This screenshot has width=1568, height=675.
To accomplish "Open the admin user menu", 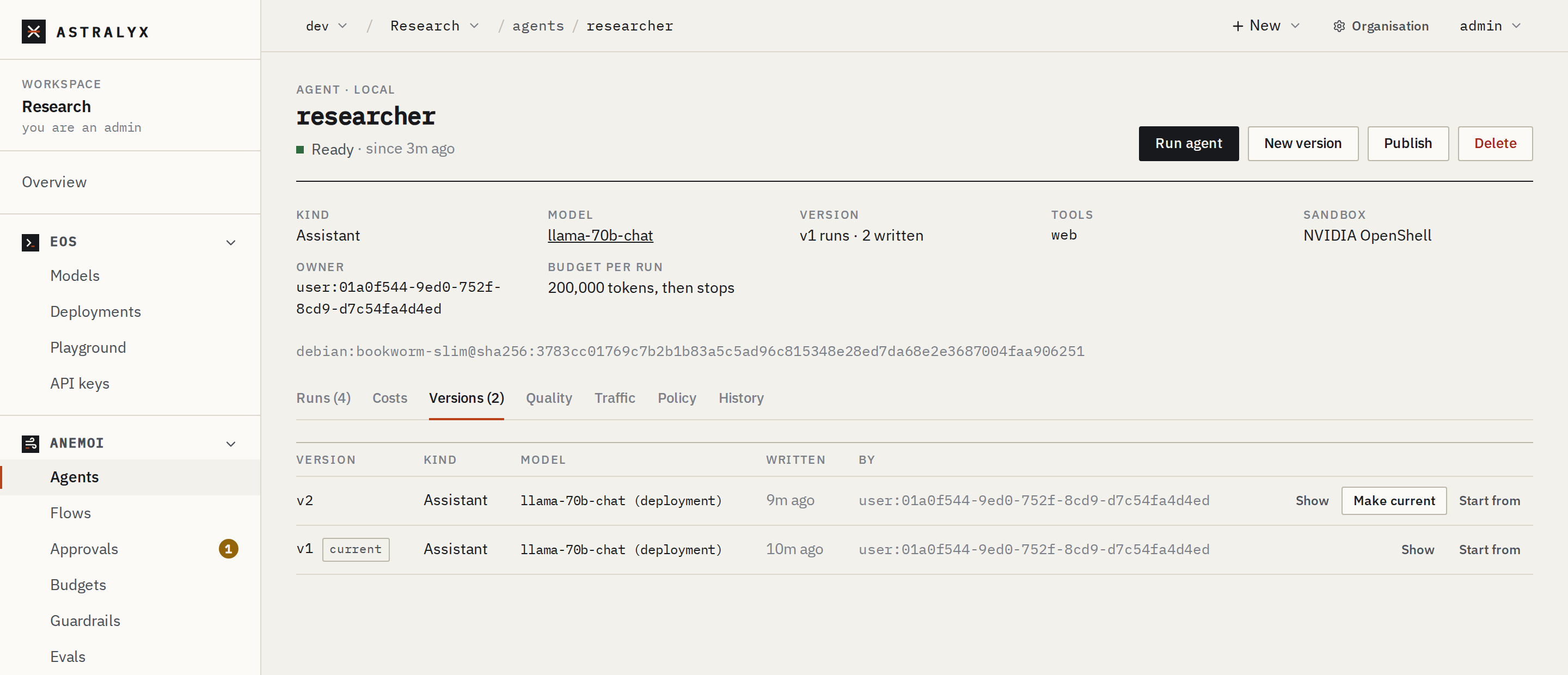I will point(1490,26).
